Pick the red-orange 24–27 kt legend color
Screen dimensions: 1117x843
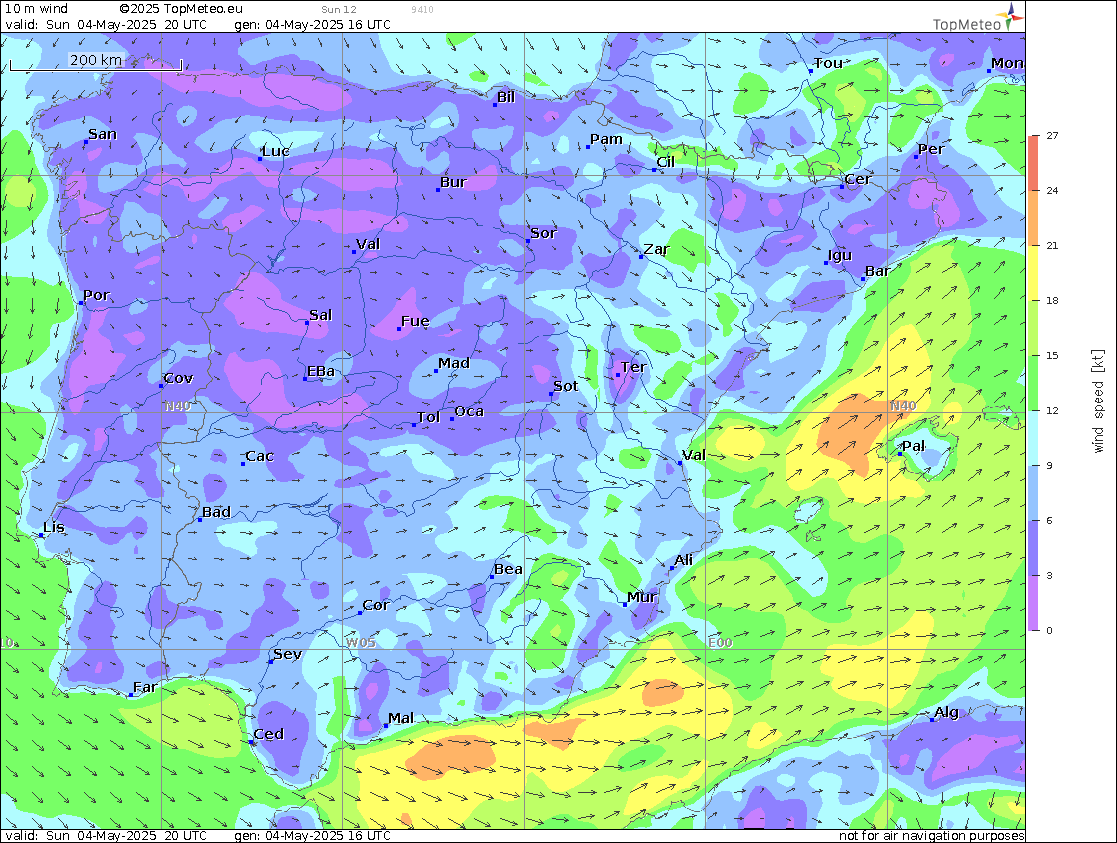[1034, 162]
